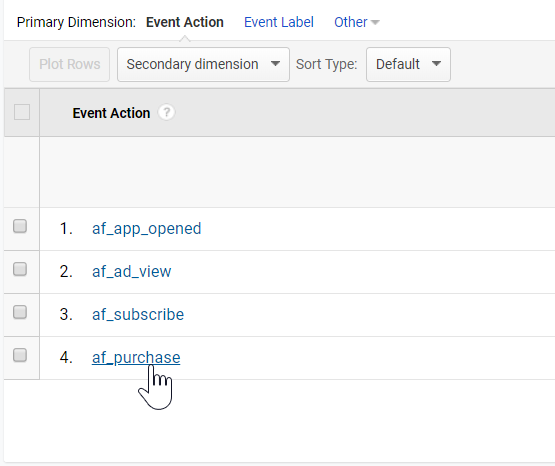Click the Secondary dimension dropdown arrow
Screen dimensions: 555x466
[x=275, y=64]
